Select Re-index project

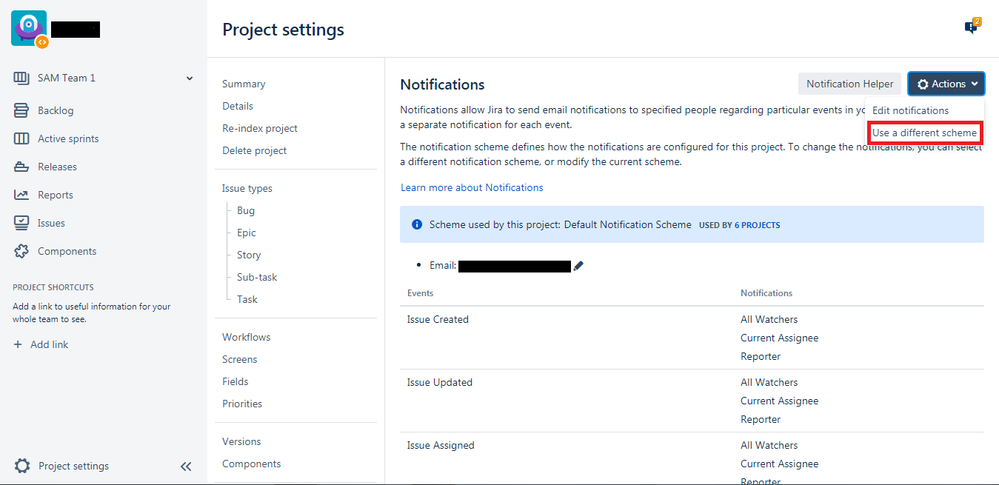point(260,129)
